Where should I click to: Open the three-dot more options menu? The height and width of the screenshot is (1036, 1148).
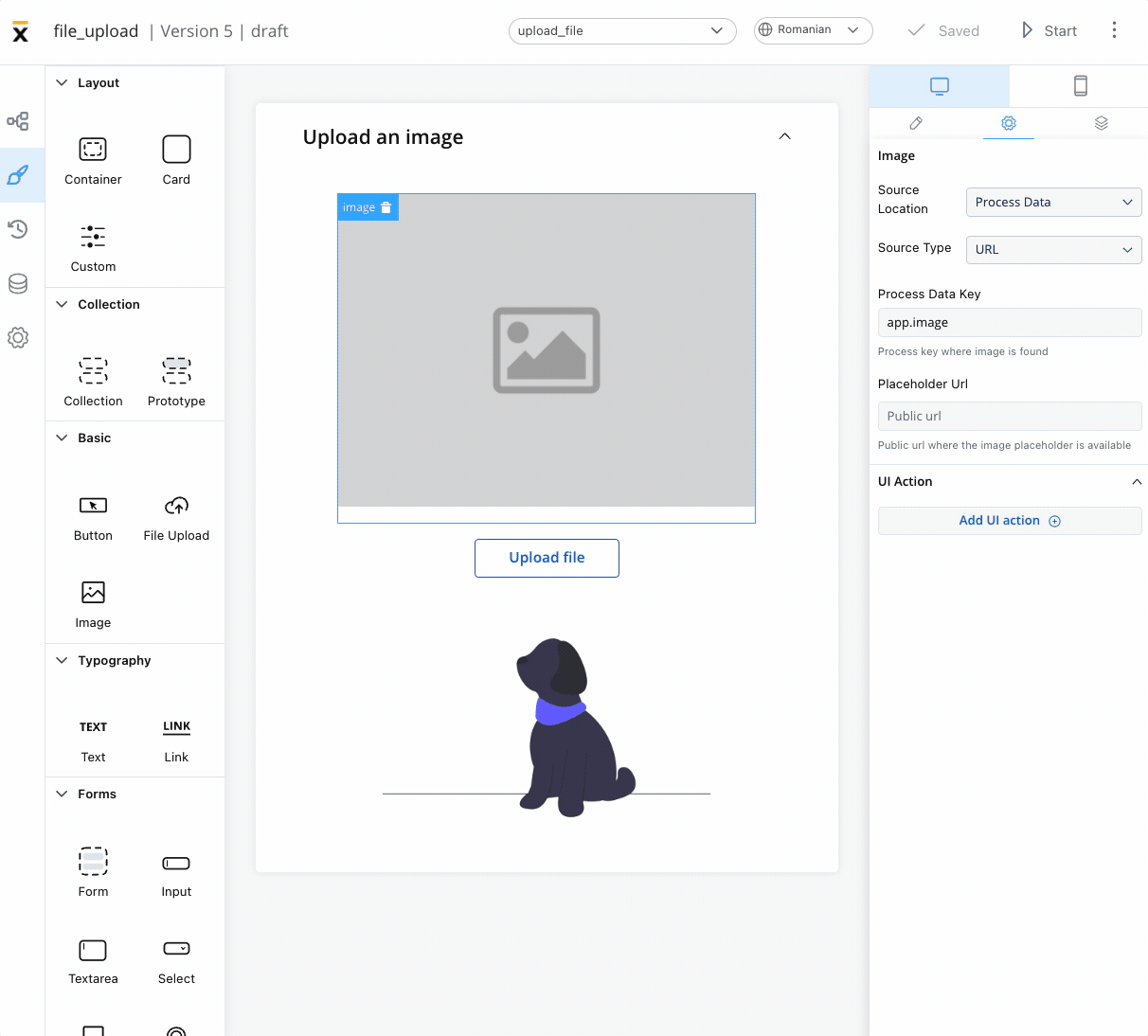(x=1114, y=30)
